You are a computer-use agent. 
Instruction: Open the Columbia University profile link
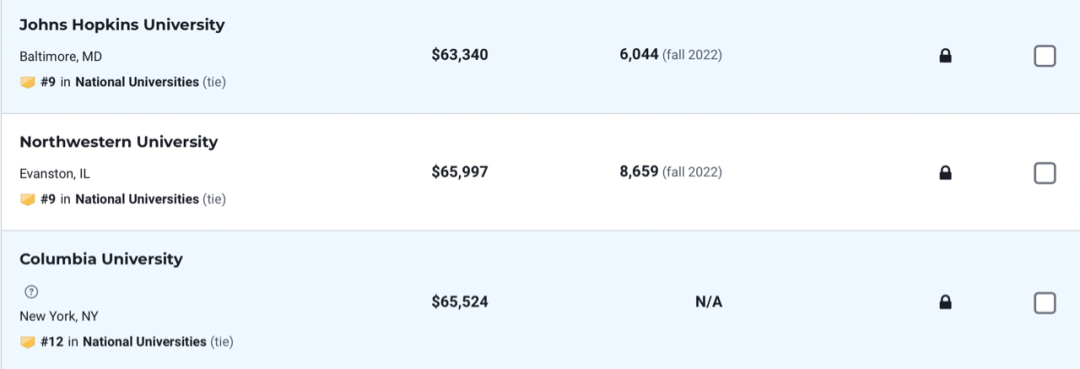pyautogui.click(x=101, y=260)
